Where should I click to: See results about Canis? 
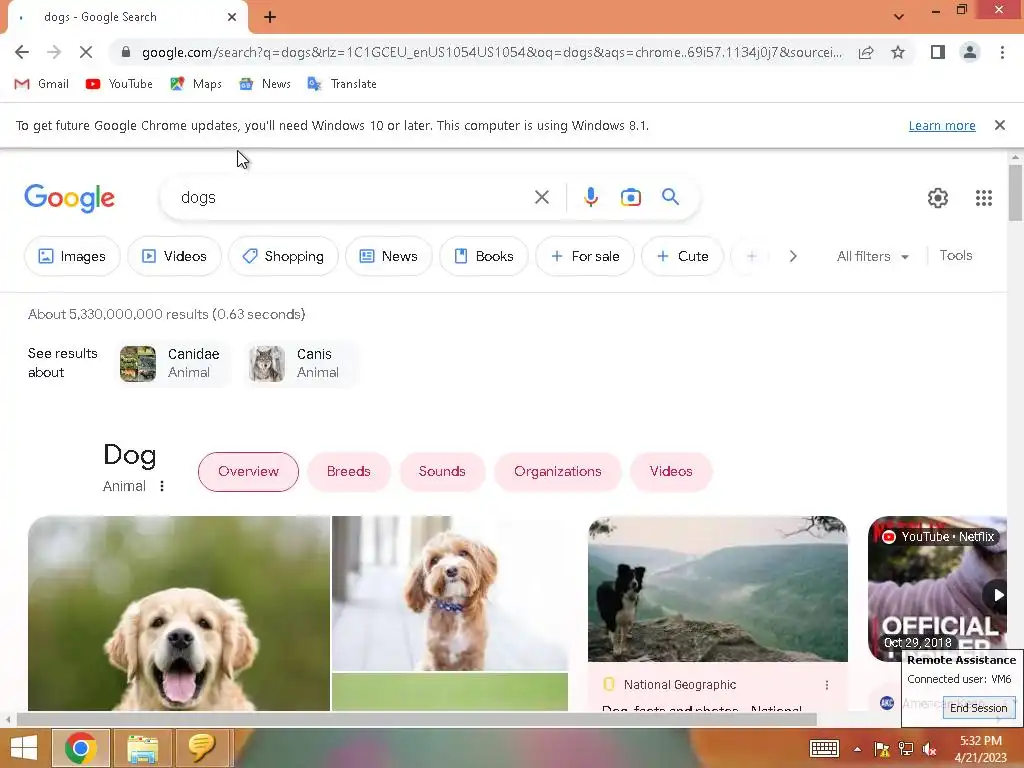299,363
